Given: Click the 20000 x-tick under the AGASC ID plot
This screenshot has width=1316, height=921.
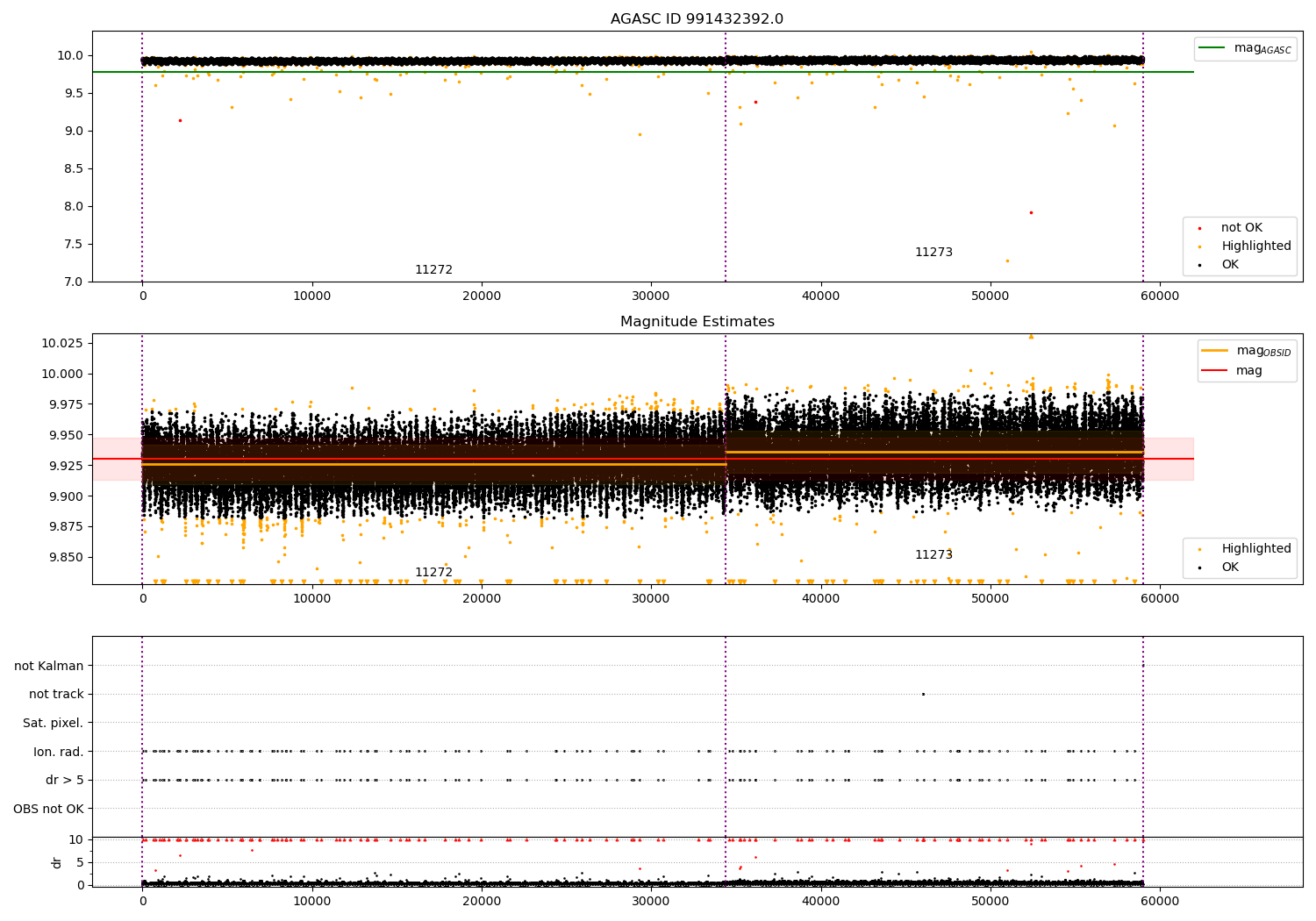Looking at the screenshot, I should pyautogui.click(x=482, y=296).
